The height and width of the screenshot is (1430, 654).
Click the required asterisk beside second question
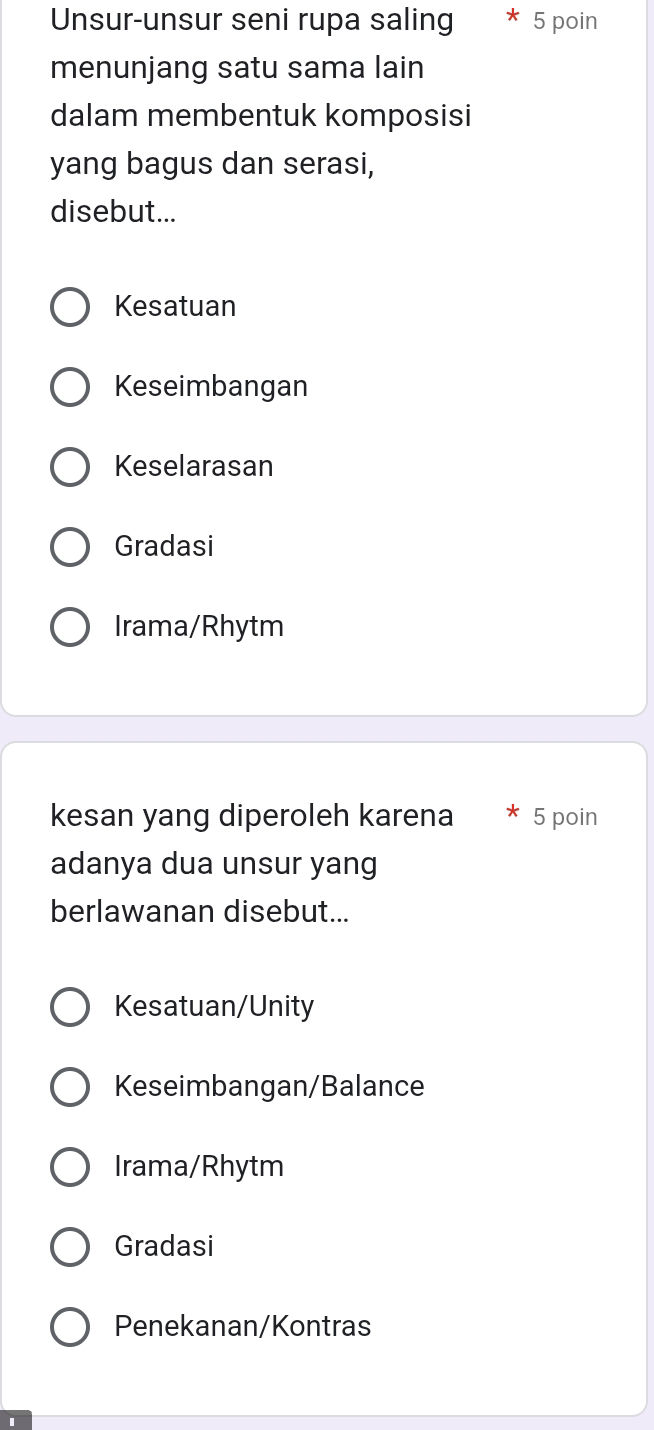[x=512, y=815]
